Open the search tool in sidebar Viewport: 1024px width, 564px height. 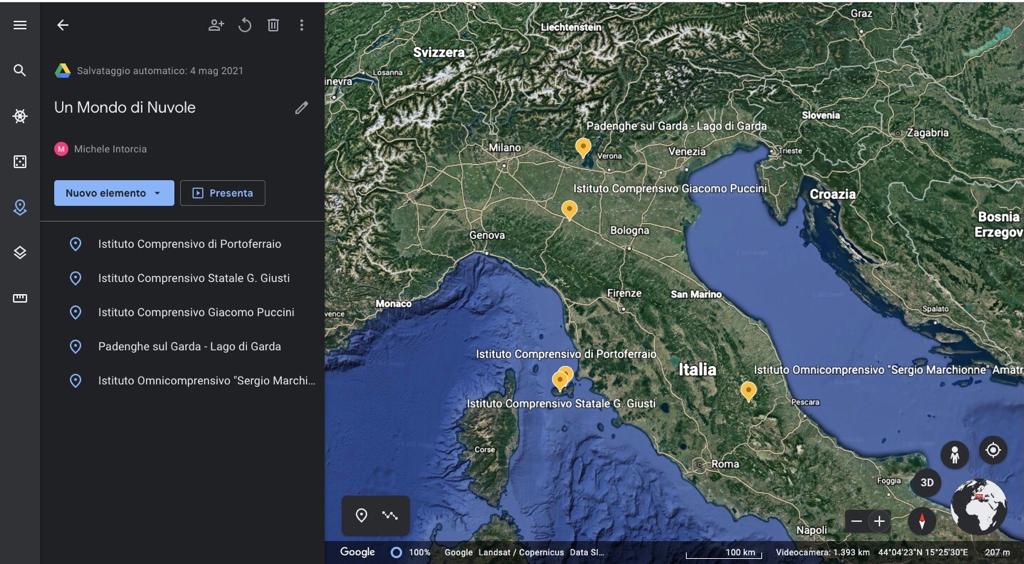click(x=20, y=70)
